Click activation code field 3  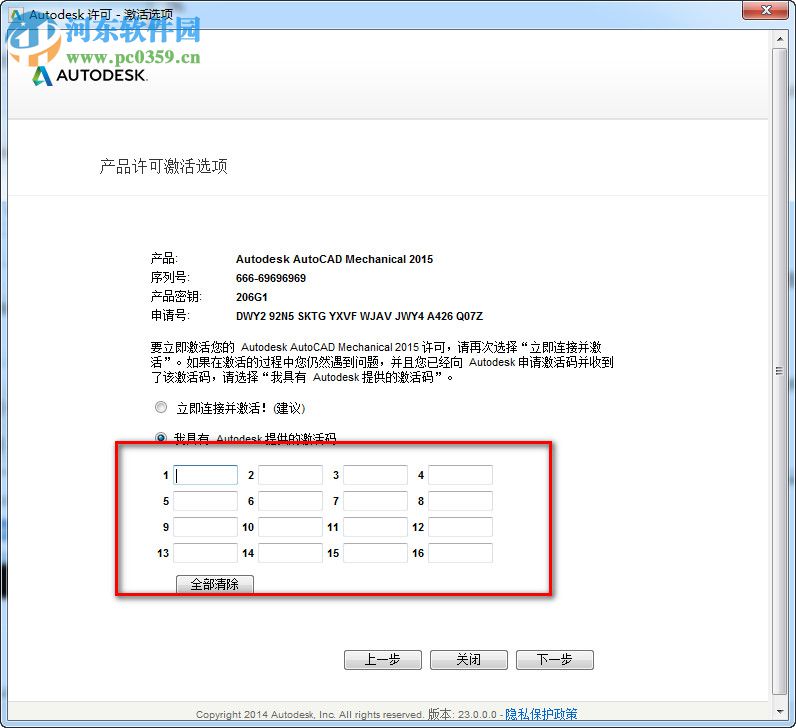point(375,475)
